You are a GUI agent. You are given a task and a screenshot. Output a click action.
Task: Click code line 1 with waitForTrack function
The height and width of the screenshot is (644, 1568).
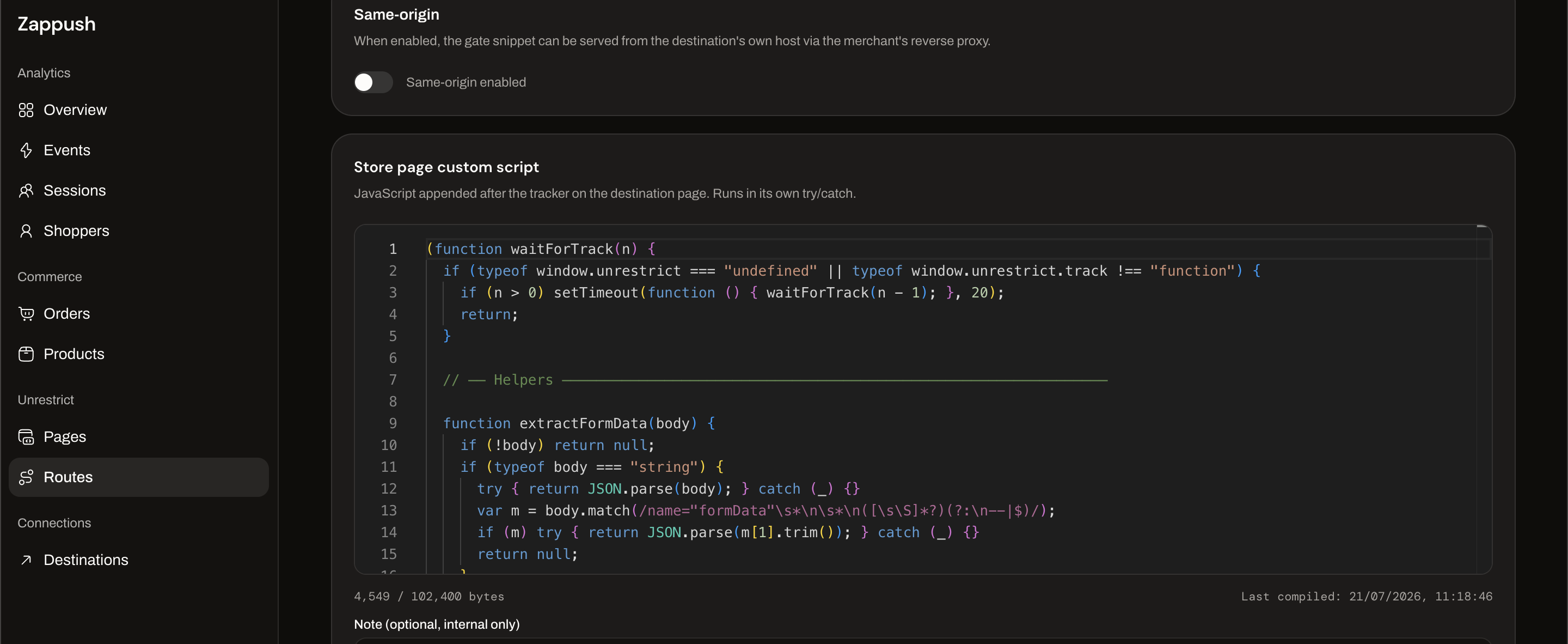click(541, 249)
